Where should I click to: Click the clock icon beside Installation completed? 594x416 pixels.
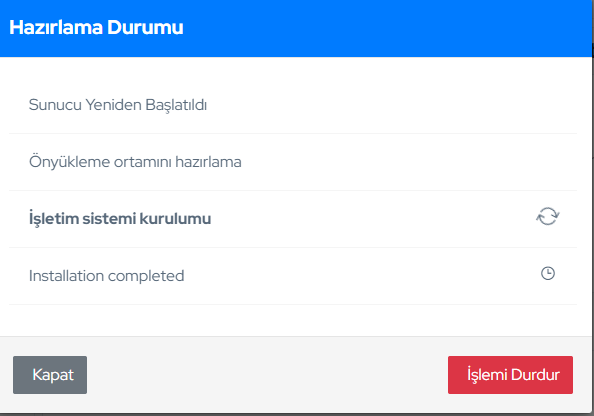click(548, 274)
